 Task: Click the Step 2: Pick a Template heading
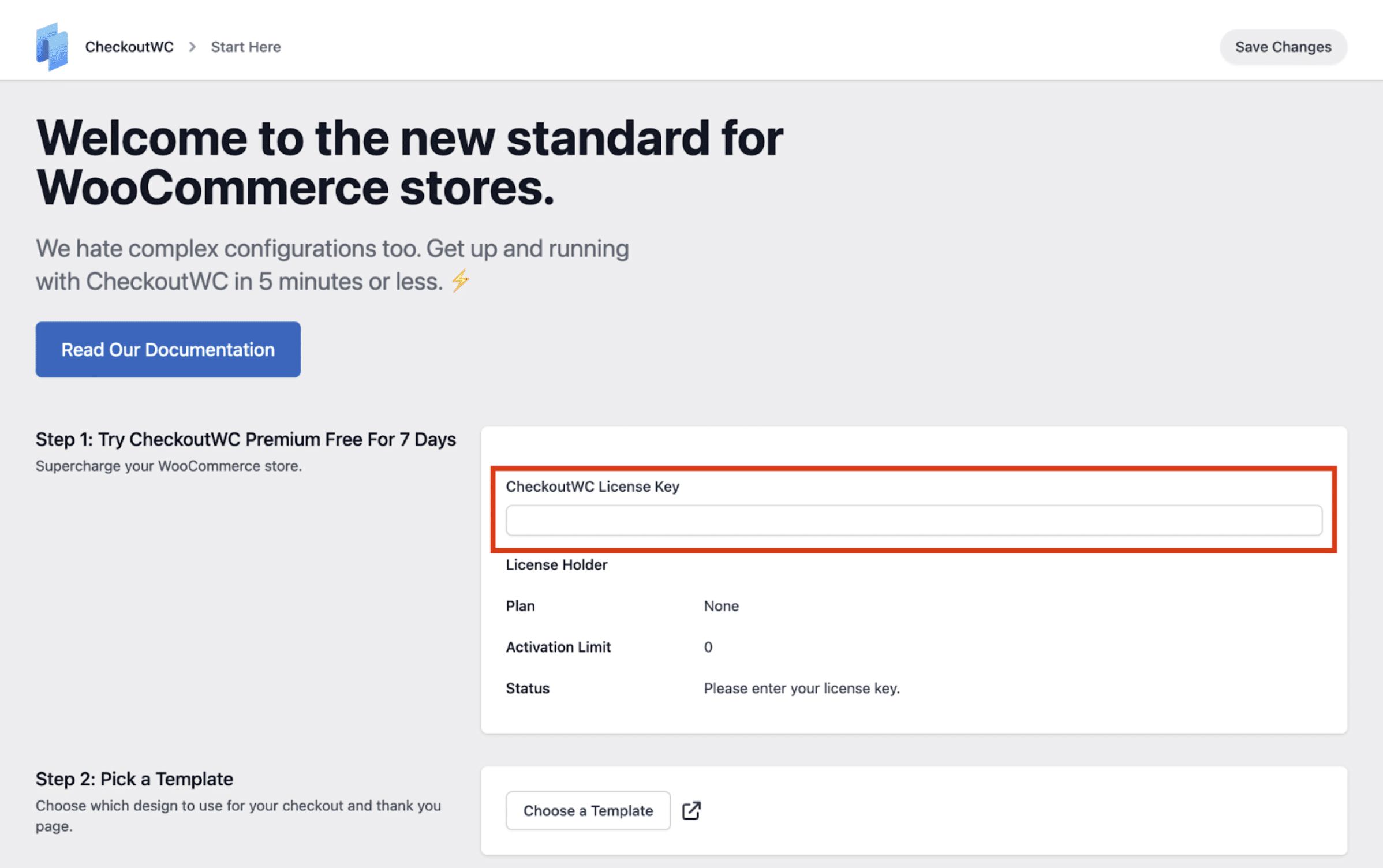point(134,779)
